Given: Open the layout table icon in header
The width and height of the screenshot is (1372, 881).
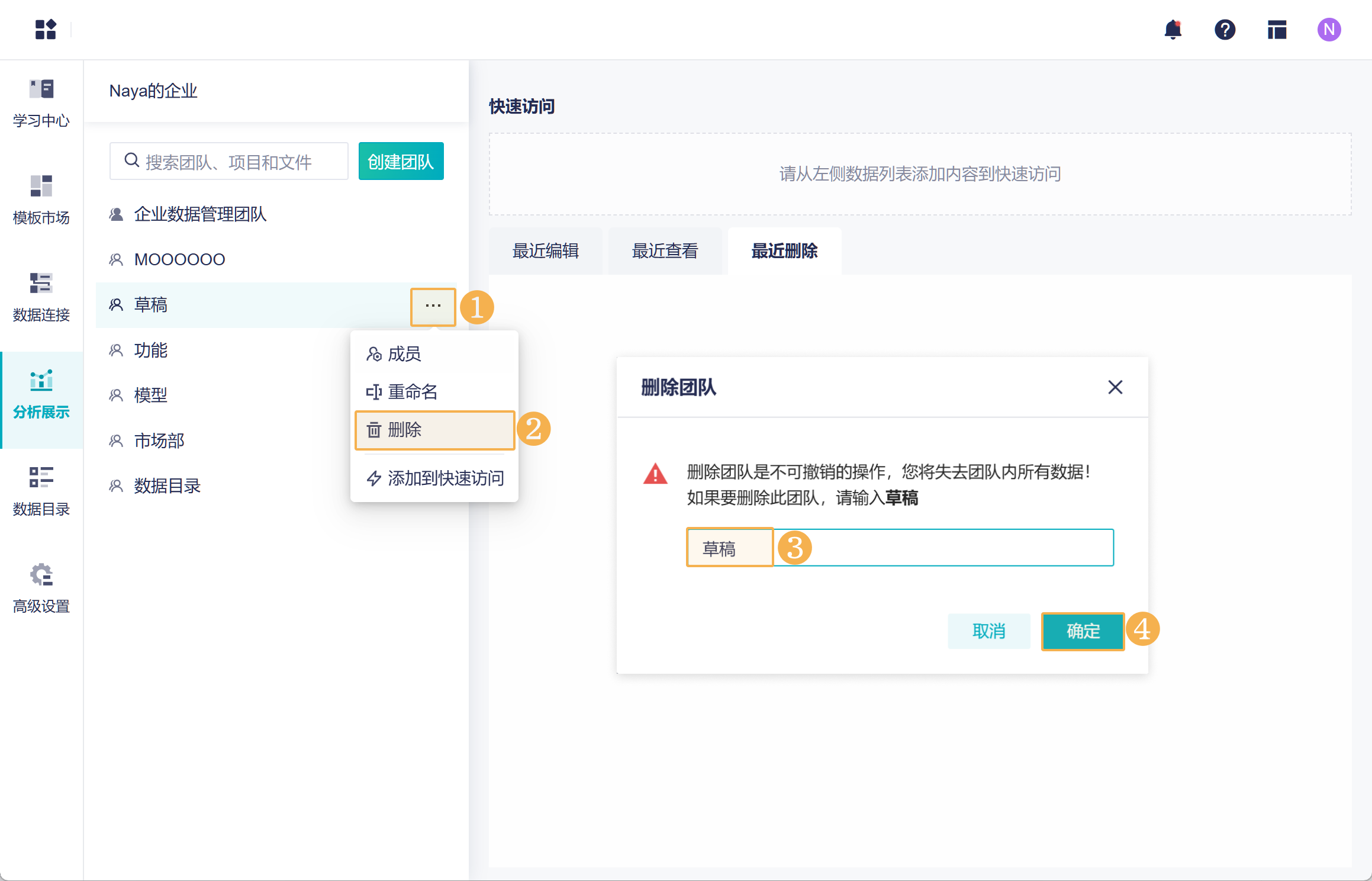Looking at the screenshot, I should (1277, 30).
